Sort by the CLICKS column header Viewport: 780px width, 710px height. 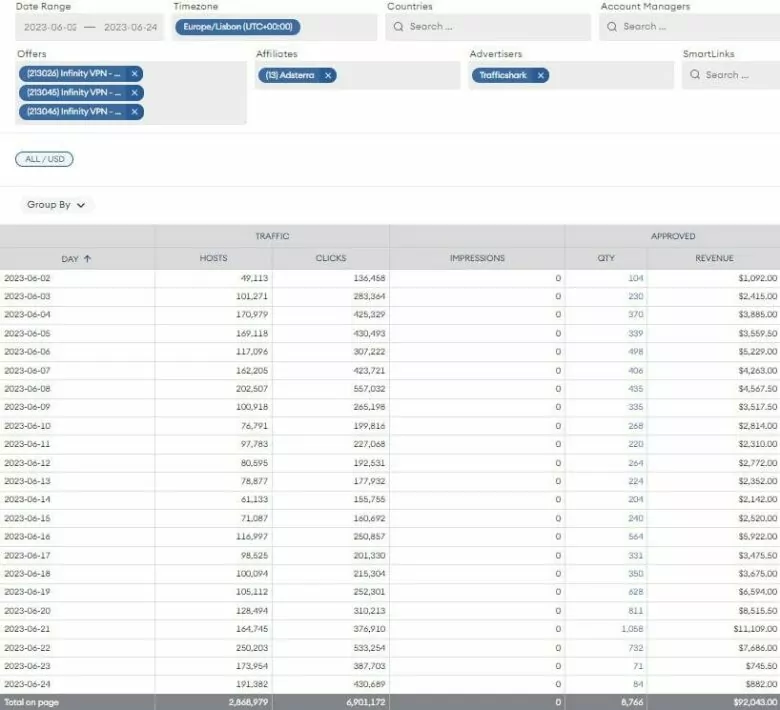click(331, 259)
